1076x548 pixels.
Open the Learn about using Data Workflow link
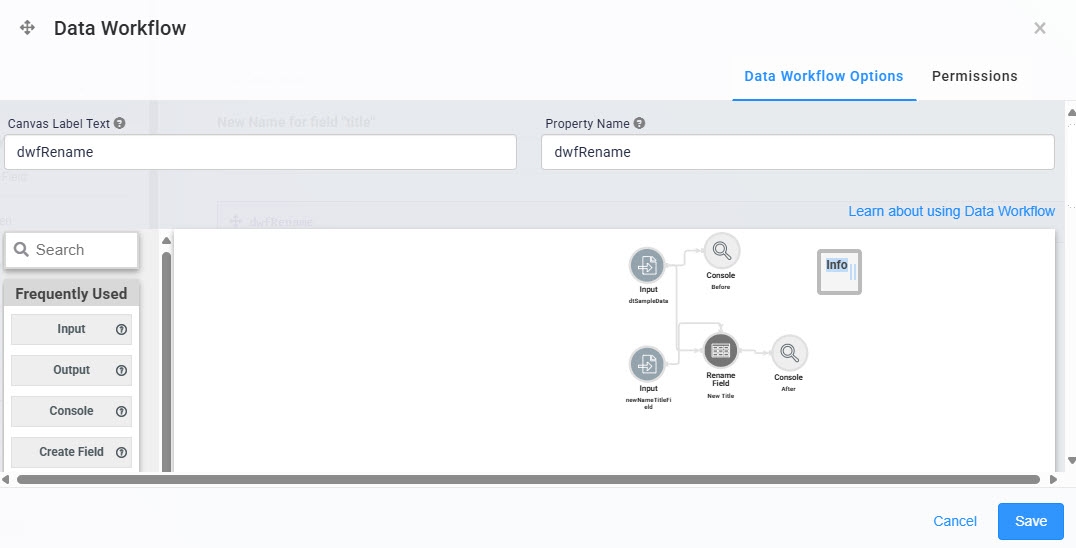tap(951, 211)
